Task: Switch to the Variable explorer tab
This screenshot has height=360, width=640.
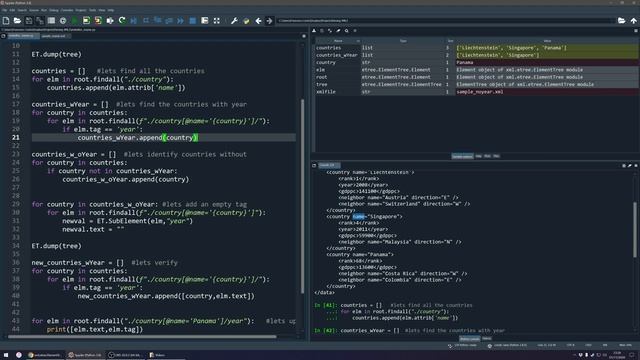Action: click(x=462, y=156)
